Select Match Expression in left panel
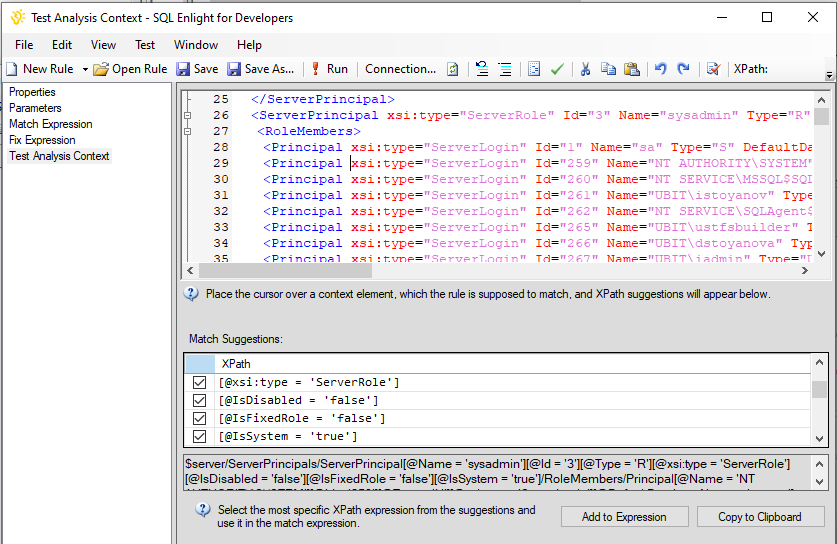Image resolution: width=837 pixels, height=544 pixels. pyautogui.click(x=51, y=124)
